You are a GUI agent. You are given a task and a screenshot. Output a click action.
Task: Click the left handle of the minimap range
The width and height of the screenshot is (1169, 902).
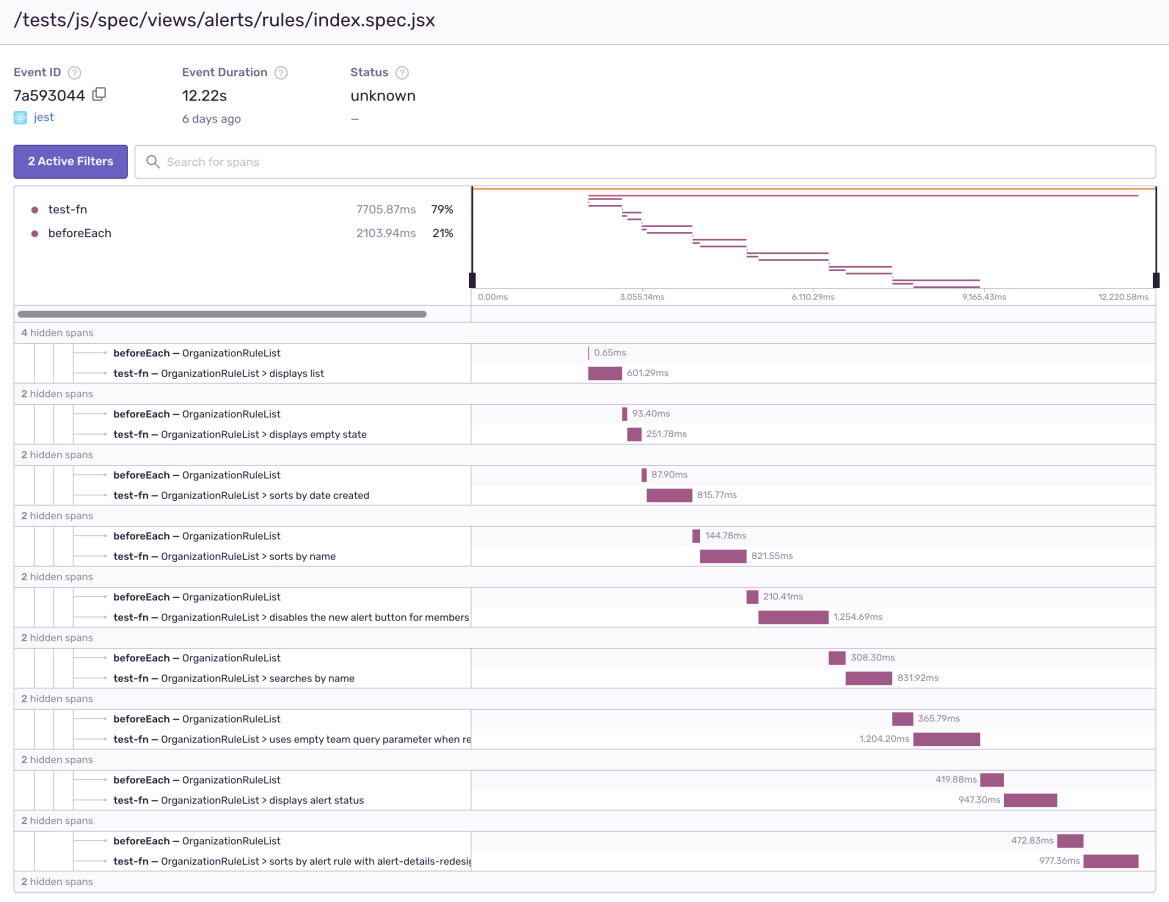(472, 280)
